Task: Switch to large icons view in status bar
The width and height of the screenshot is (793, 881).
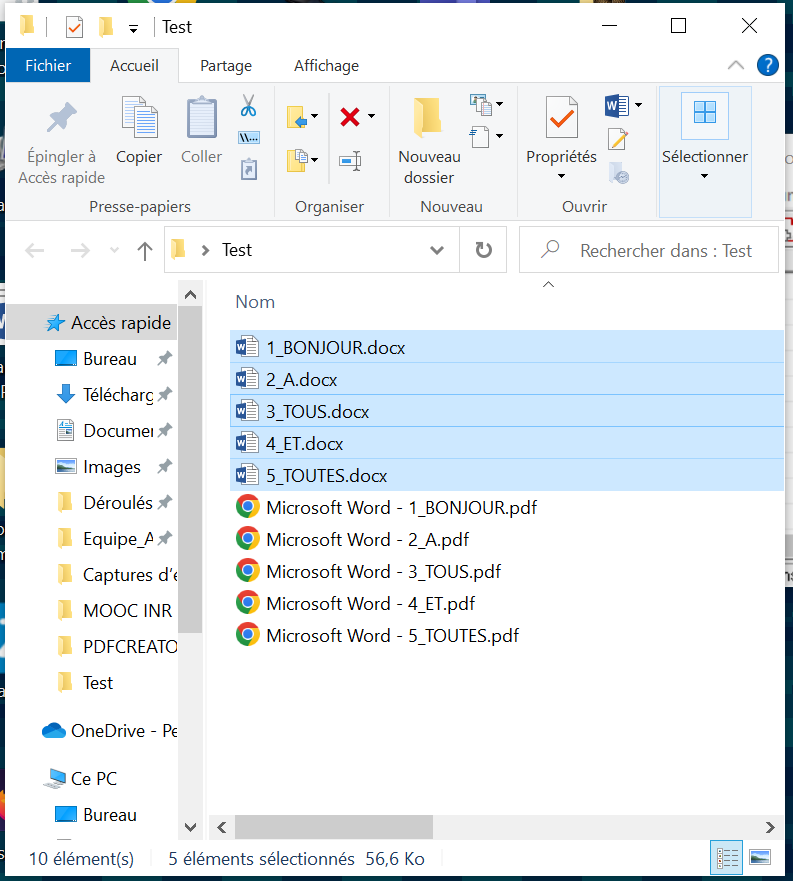Action: [x=760, y=857]
